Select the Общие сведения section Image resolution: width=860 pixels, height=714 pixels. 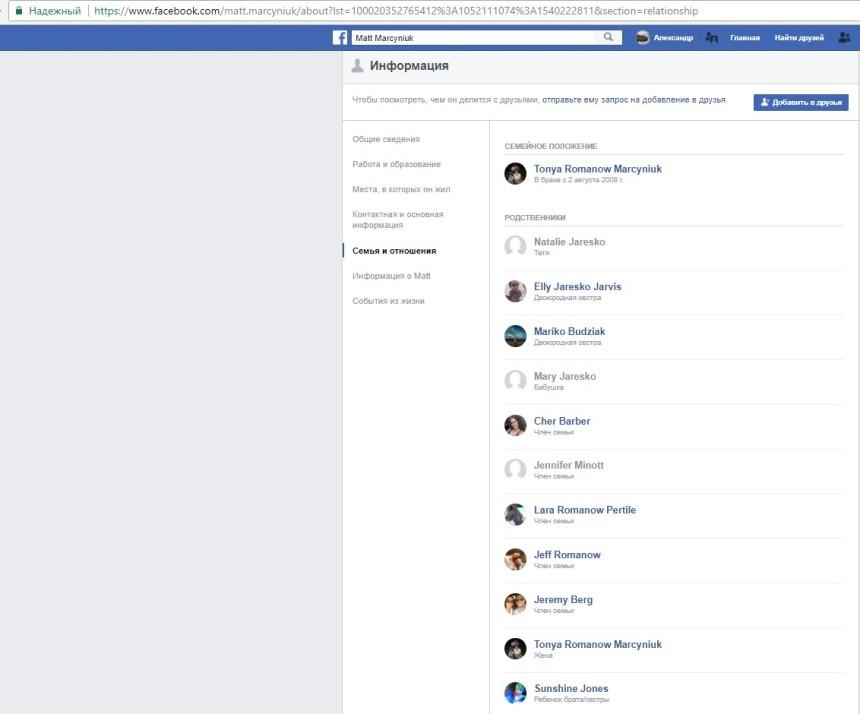coord(386,139)
